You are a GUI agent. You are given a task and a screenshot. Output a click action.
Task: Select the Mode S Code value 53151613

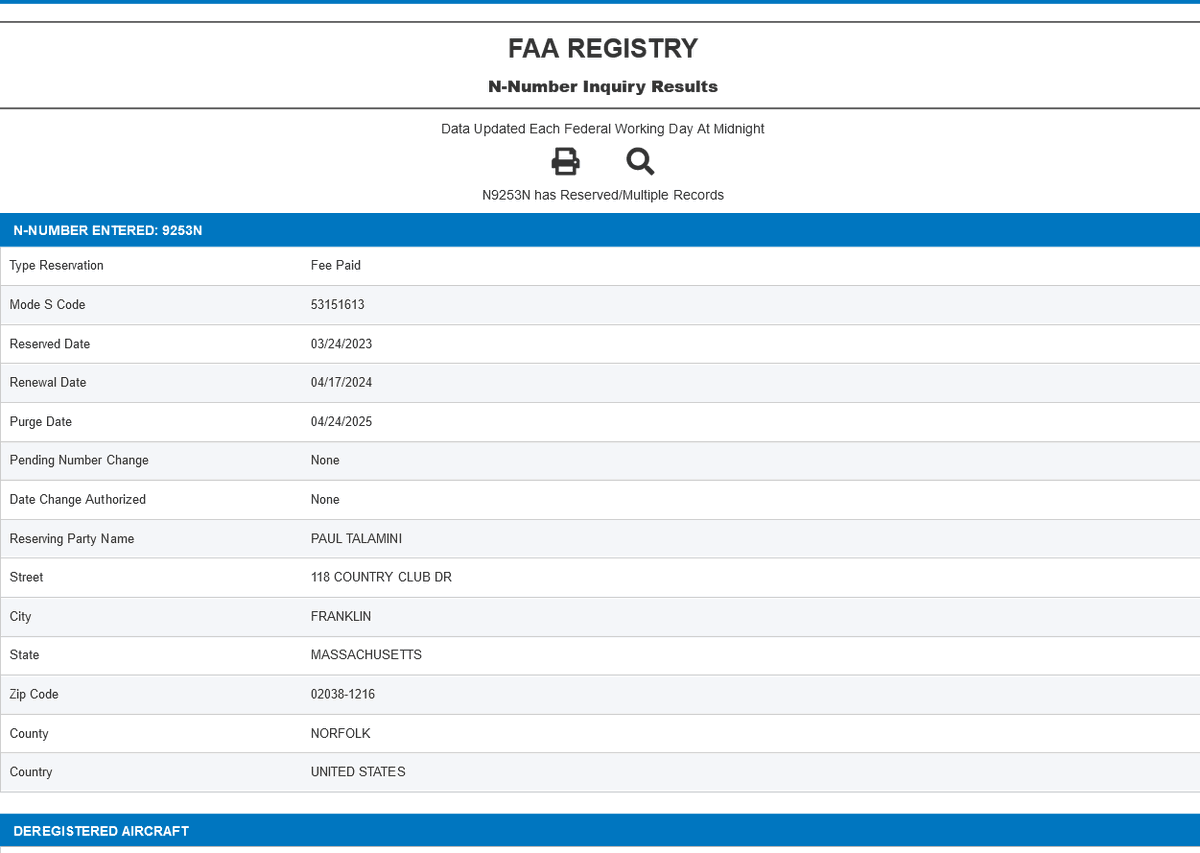338,305
